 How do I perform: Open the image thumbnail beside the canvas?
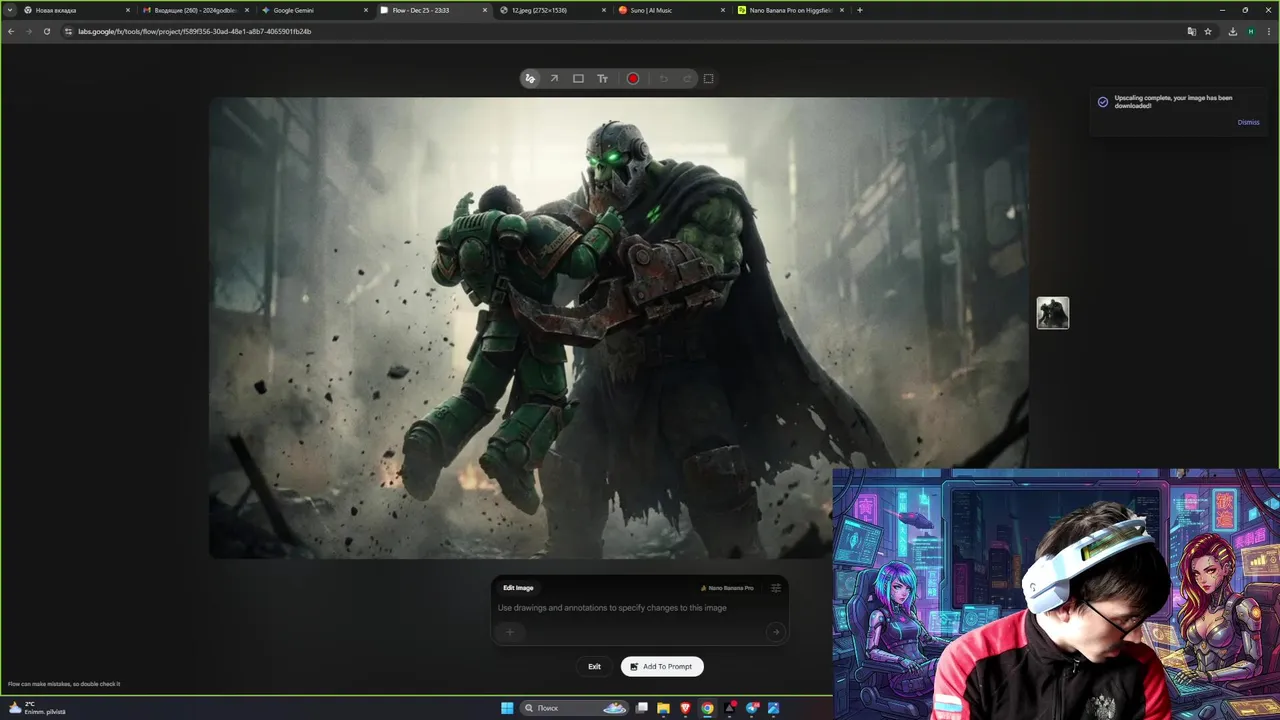coord(1053,313)
